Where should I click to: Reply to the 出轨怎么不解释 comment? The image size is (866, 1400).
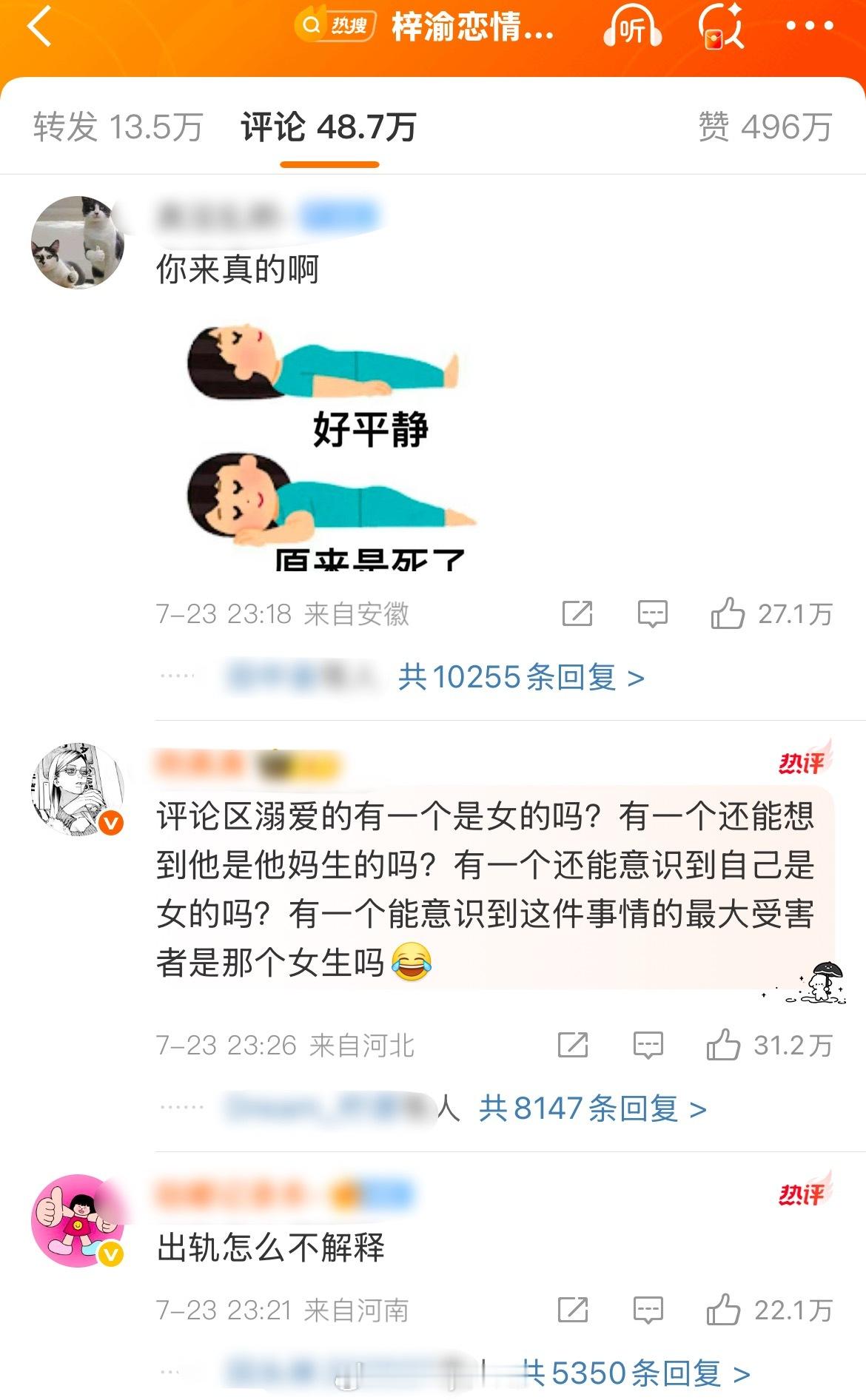coord(648,1310)
